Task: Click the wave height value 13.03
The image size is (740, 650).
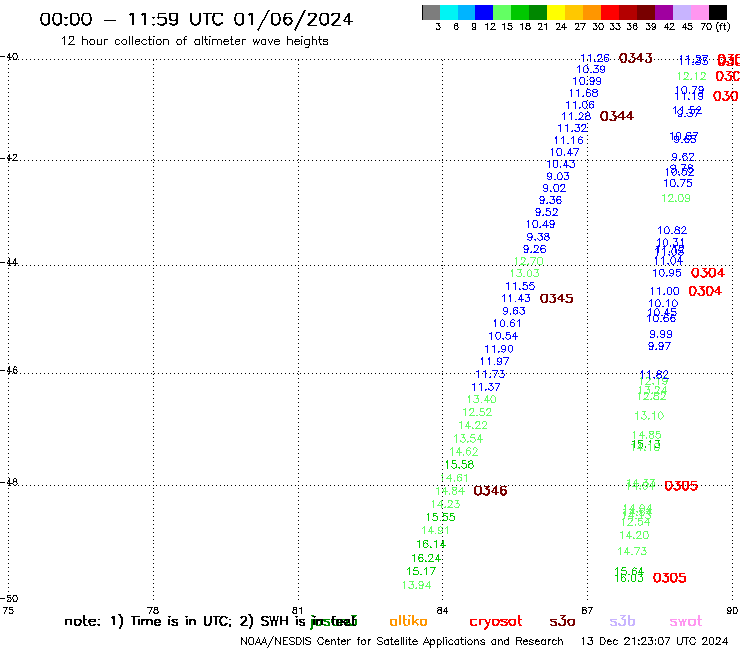Action: click(x=524, y=273)
